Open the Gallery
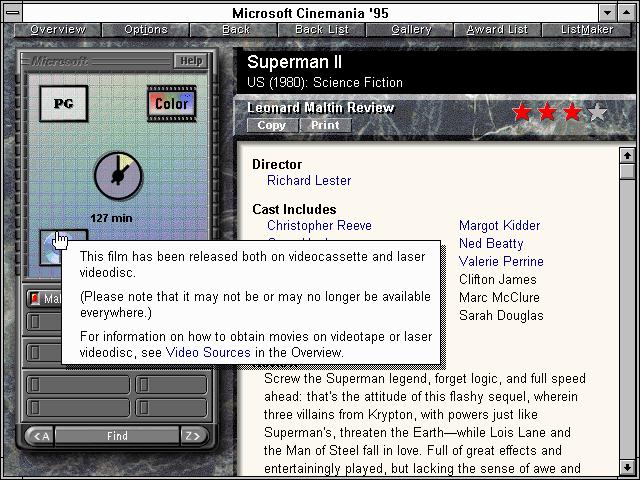The image size is (640, 480). click(x=411, y=30)
